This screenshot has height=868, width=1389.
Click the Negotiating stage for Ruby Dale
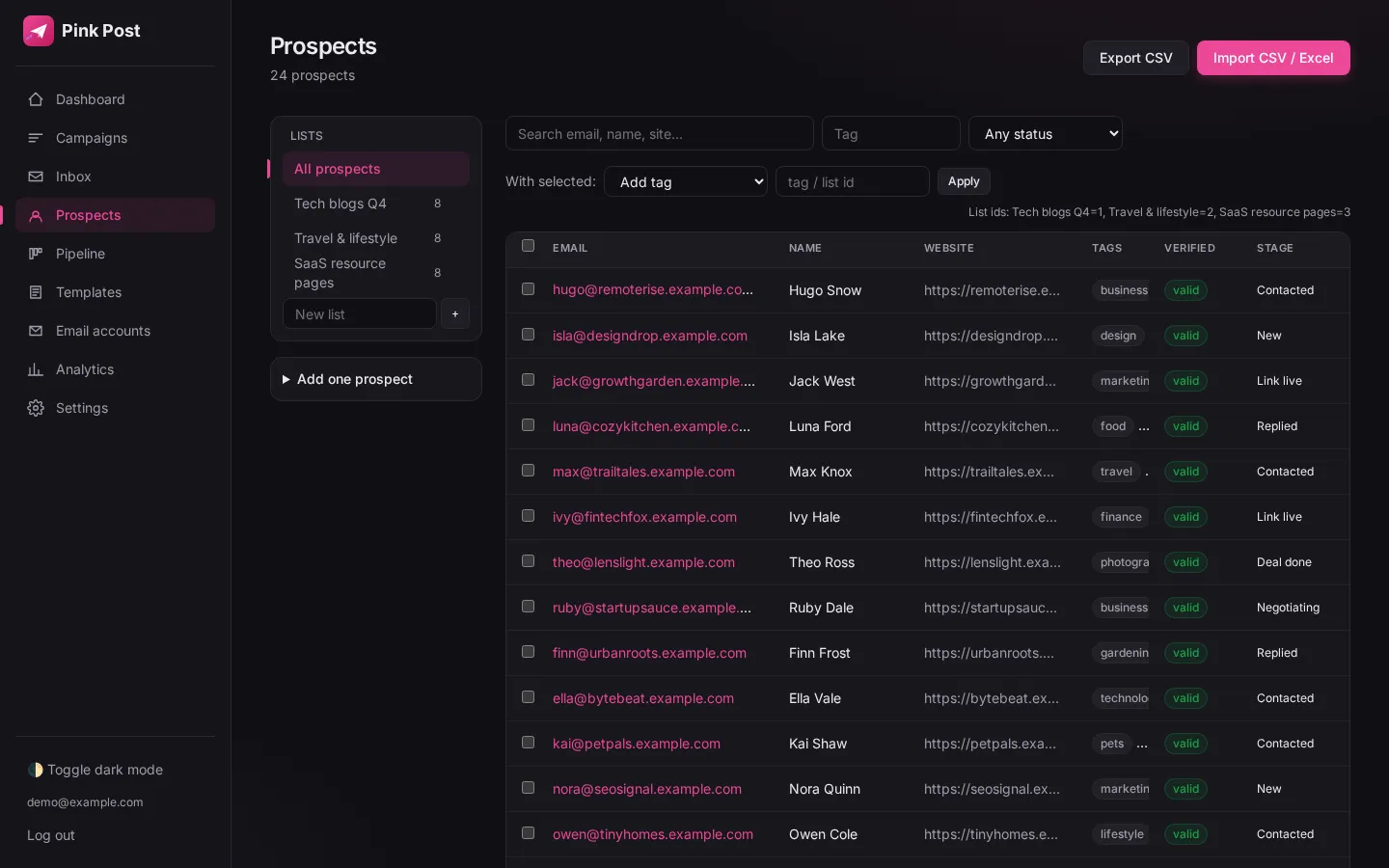coord(1288,608)
